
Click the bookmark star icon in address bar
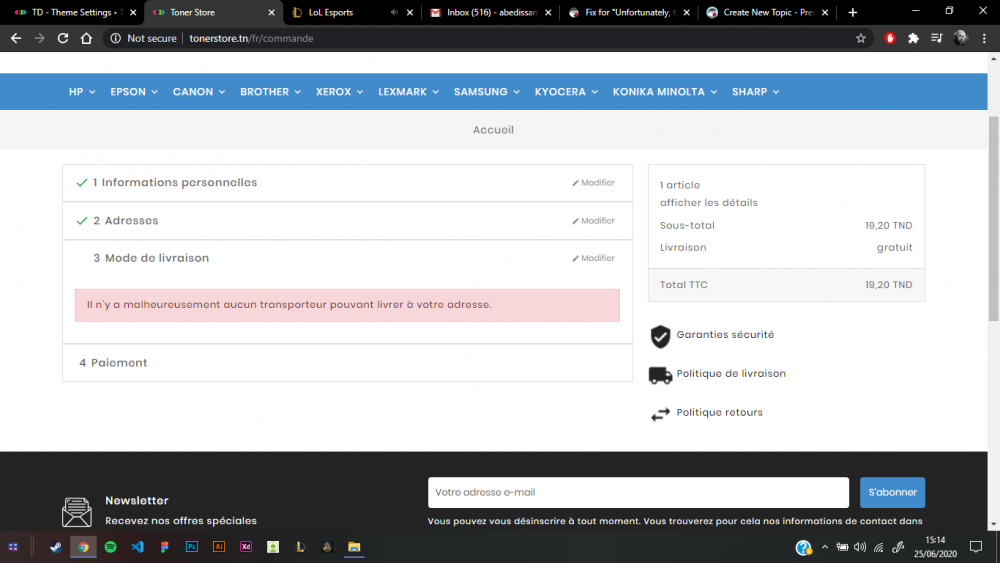coord(860,38)
